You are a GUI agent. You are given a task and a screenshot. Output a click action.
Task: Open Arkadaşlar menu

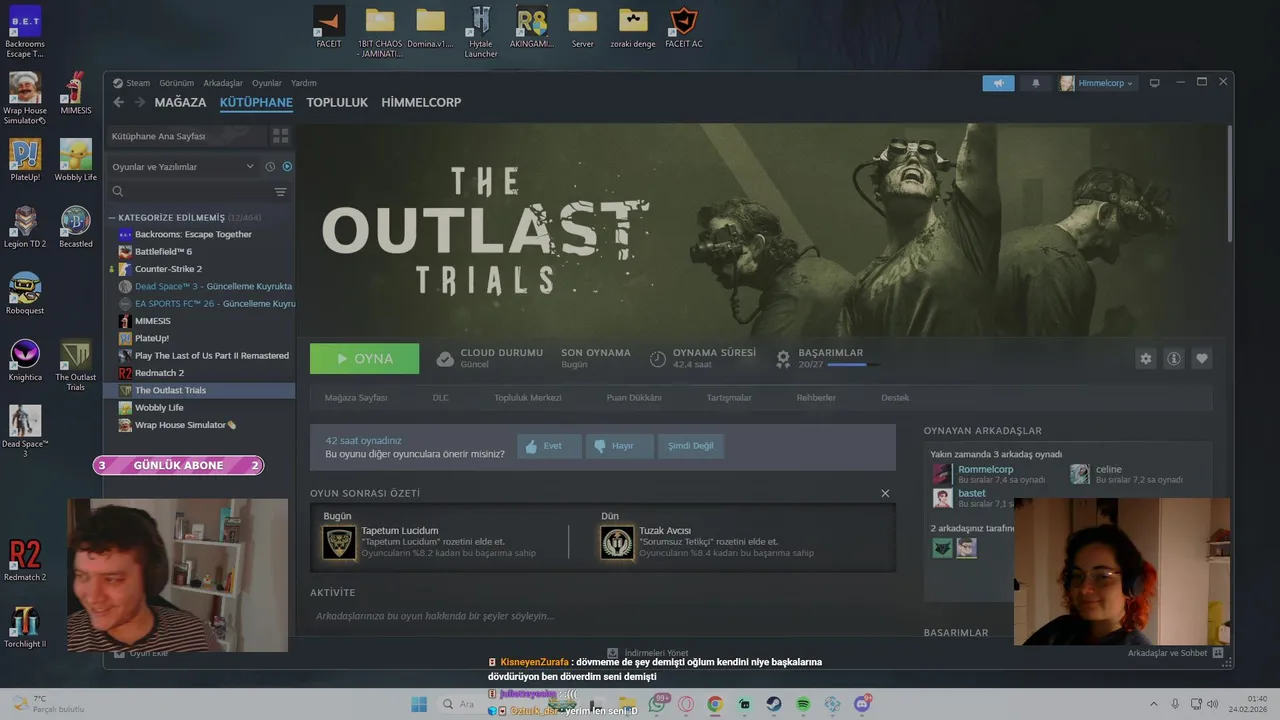(x=223, y=83)
